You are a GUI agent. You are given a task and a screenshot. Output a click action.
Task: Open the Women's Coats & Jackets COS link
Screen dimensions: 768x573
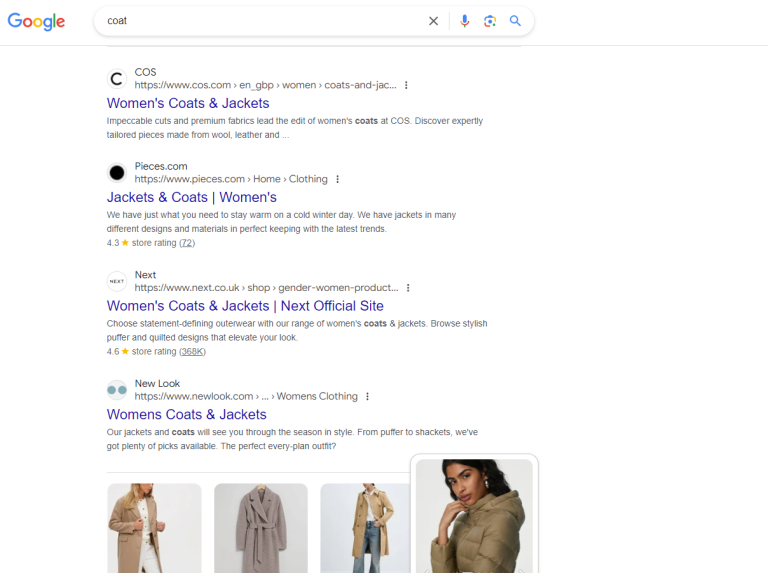click(x=188, y=103)
